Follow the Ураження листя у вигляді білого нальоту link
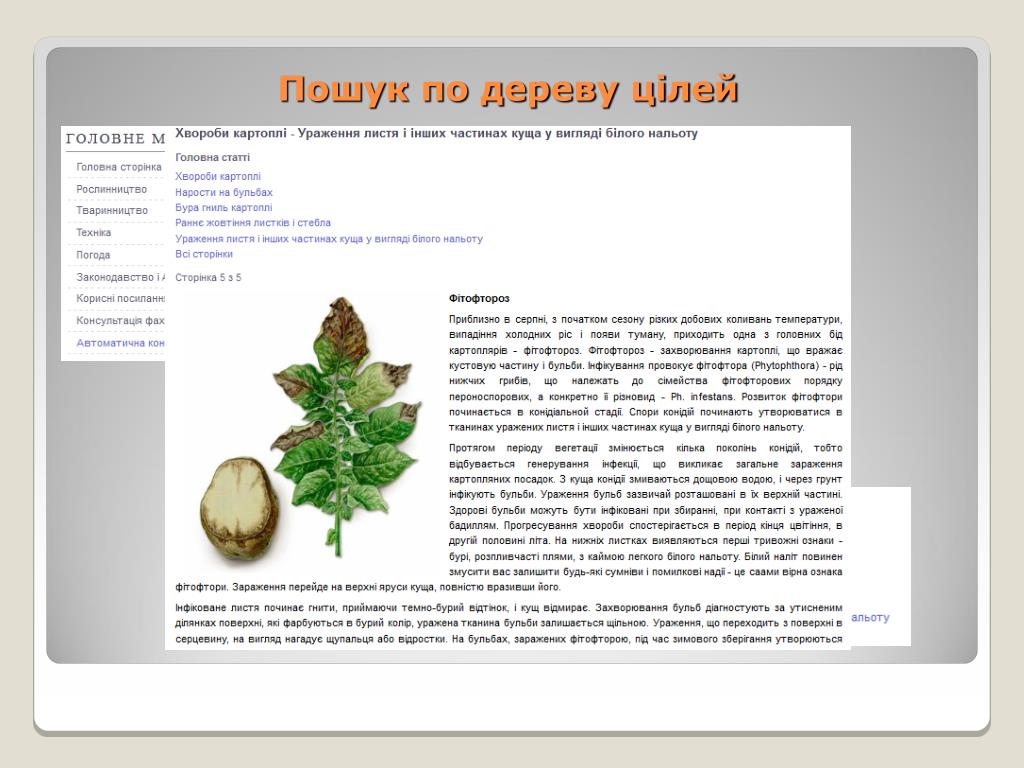This screenshot has width=1024, height=768. point(328,239)
